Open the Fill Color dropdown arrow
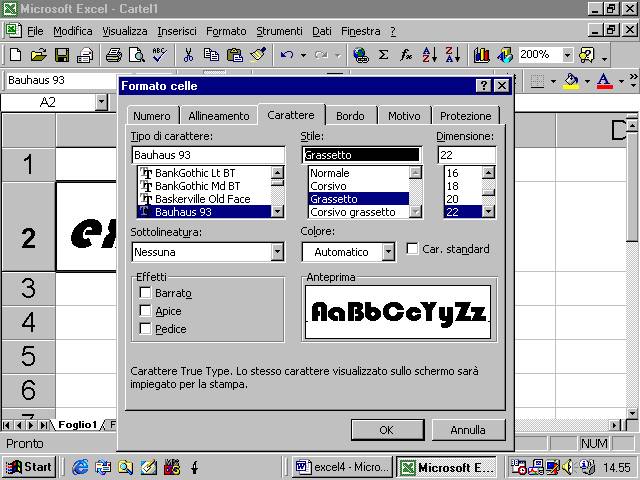This screenshot has height=480, width=640. click(x=587, y=81)
